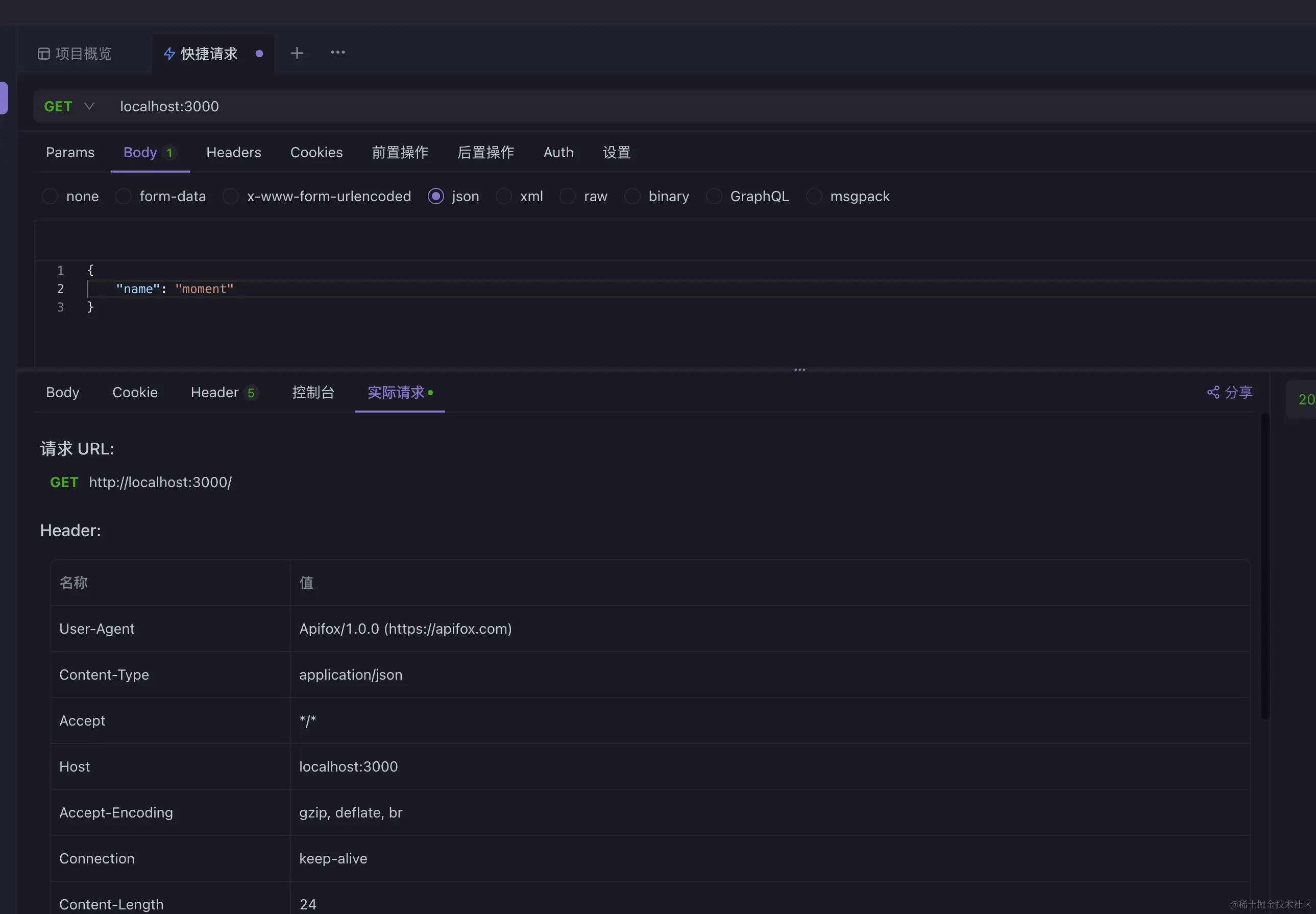The height and width of the screenshot is (914, 1316).
Task: Switch to the Auth tab
Action: (558, 152)
